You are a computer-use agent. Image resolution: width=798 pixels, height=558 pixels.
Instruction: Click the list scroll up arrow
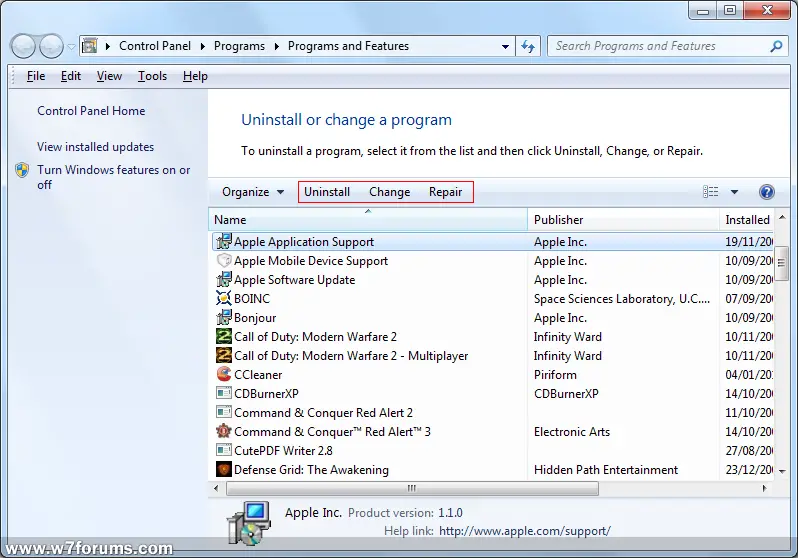tap(781, 218)
